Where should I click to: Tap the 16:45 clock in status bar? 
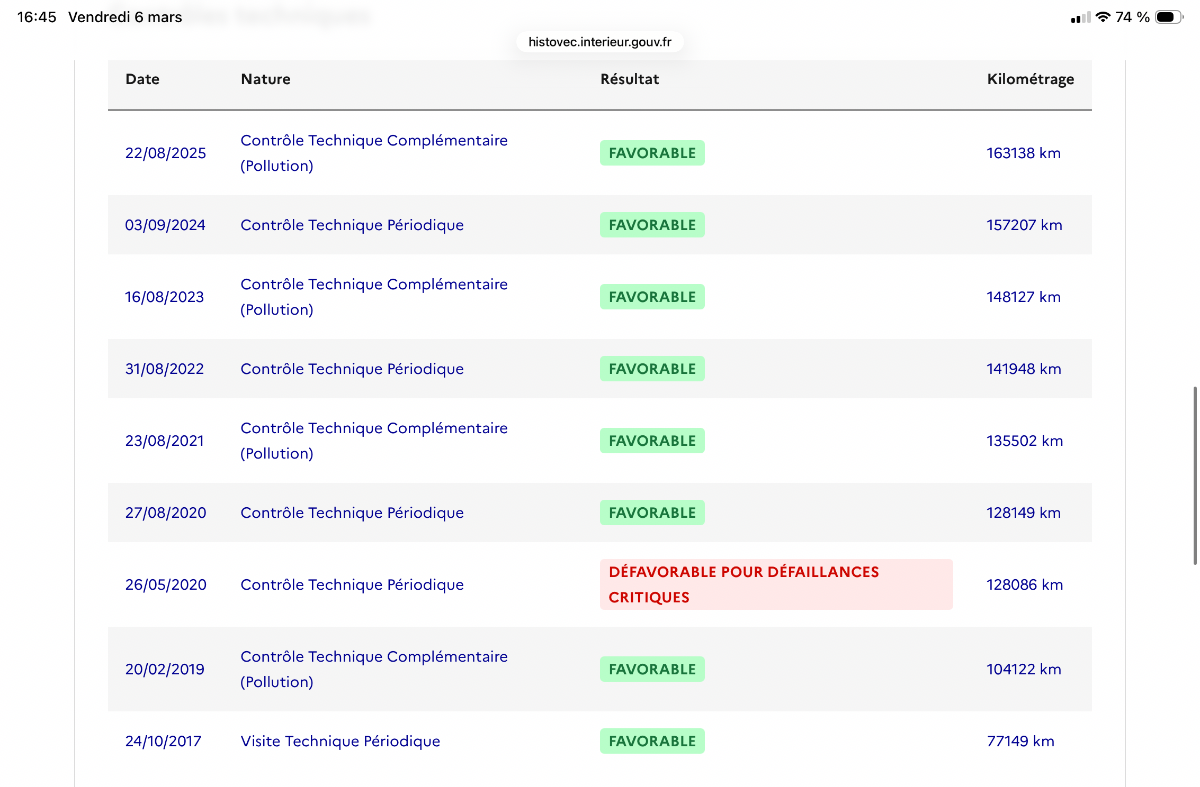coord(37,17)
